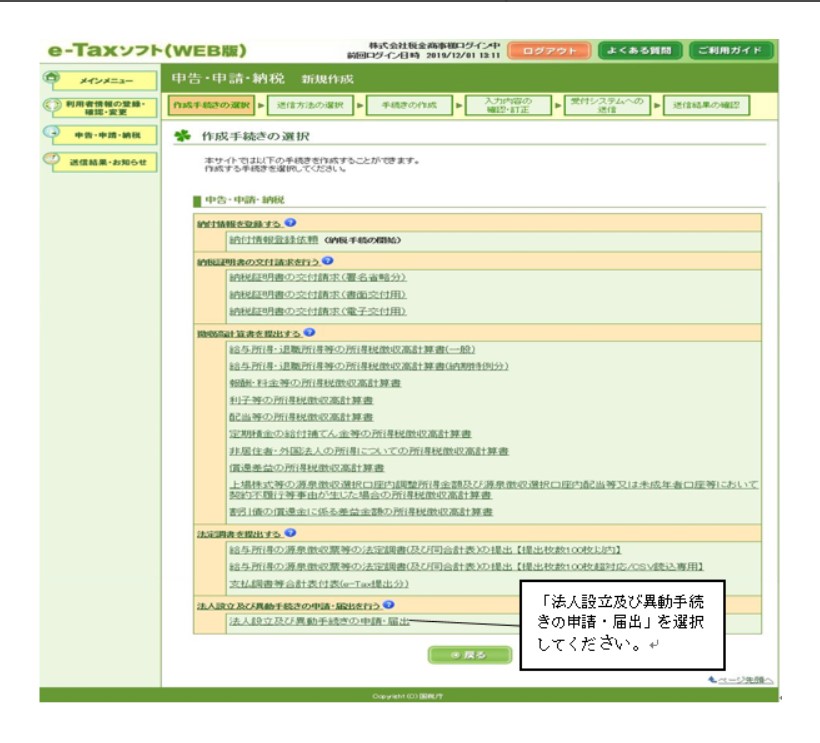Open 申告・申請・納税 sidebar menu
The image size is (820, 743).
pos(105,135)
